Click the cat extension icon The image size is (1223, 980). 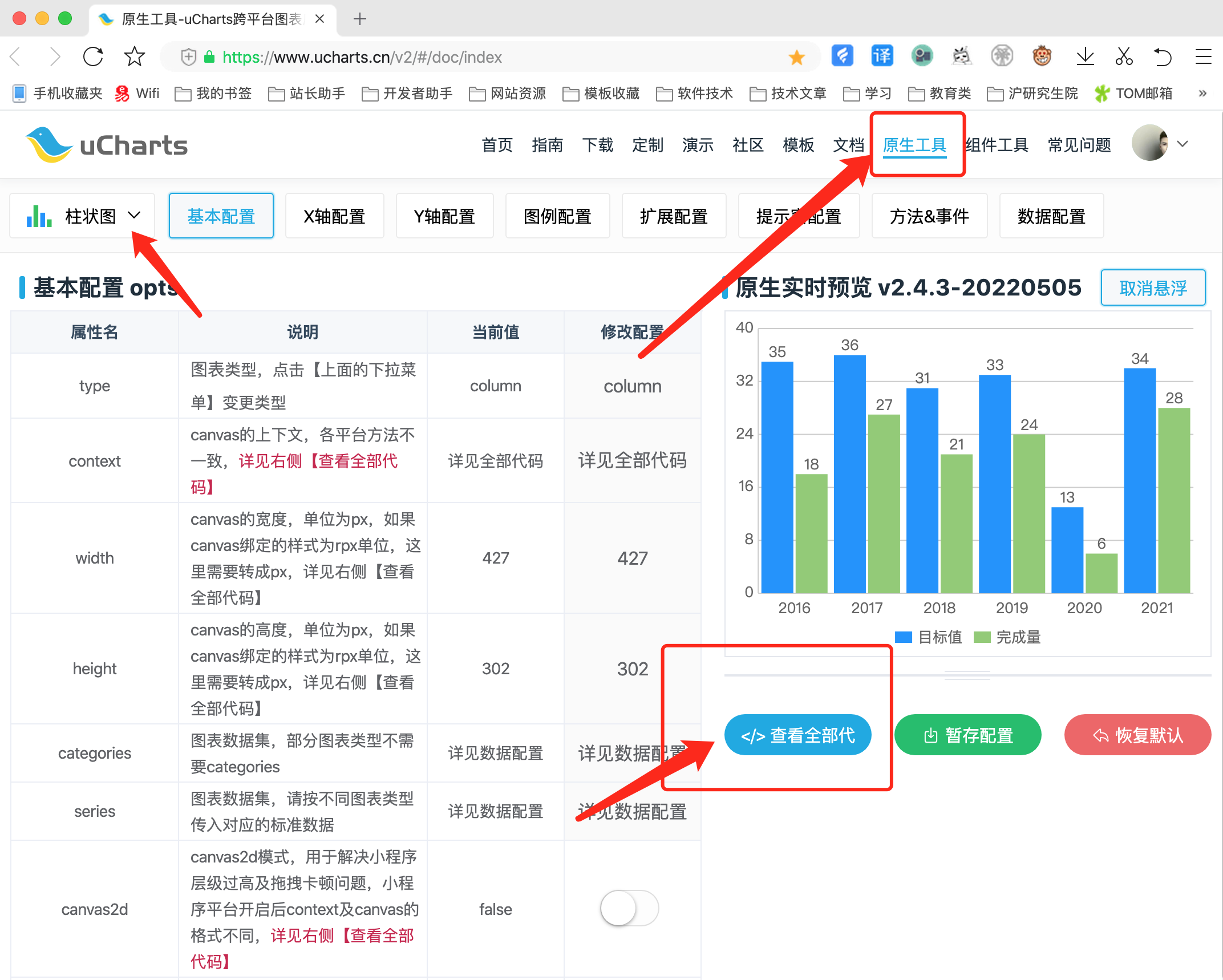click(x=962, y=56)
